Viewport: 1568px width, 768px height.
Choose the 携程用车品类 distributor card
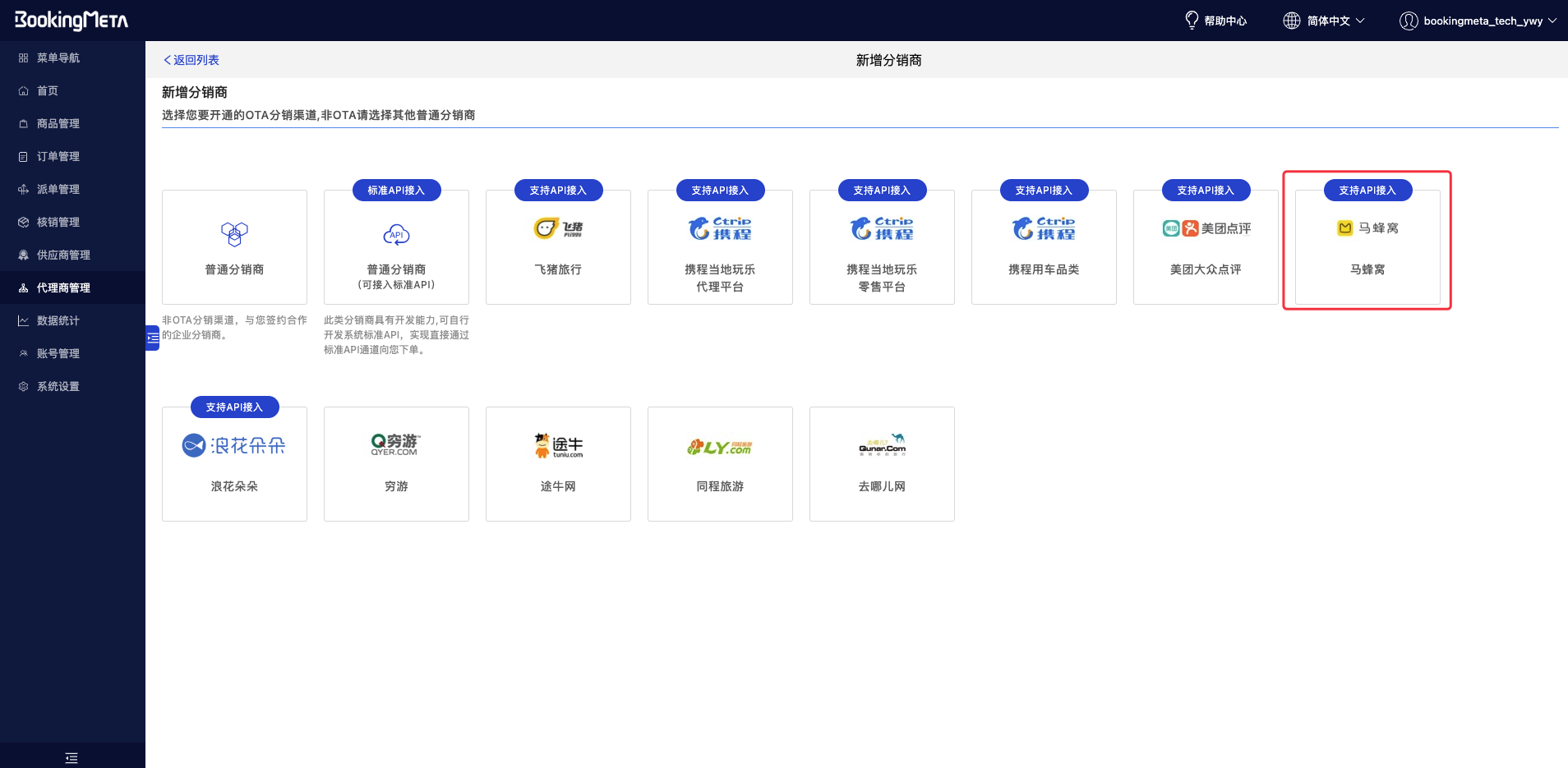[x=1044, y=247]
